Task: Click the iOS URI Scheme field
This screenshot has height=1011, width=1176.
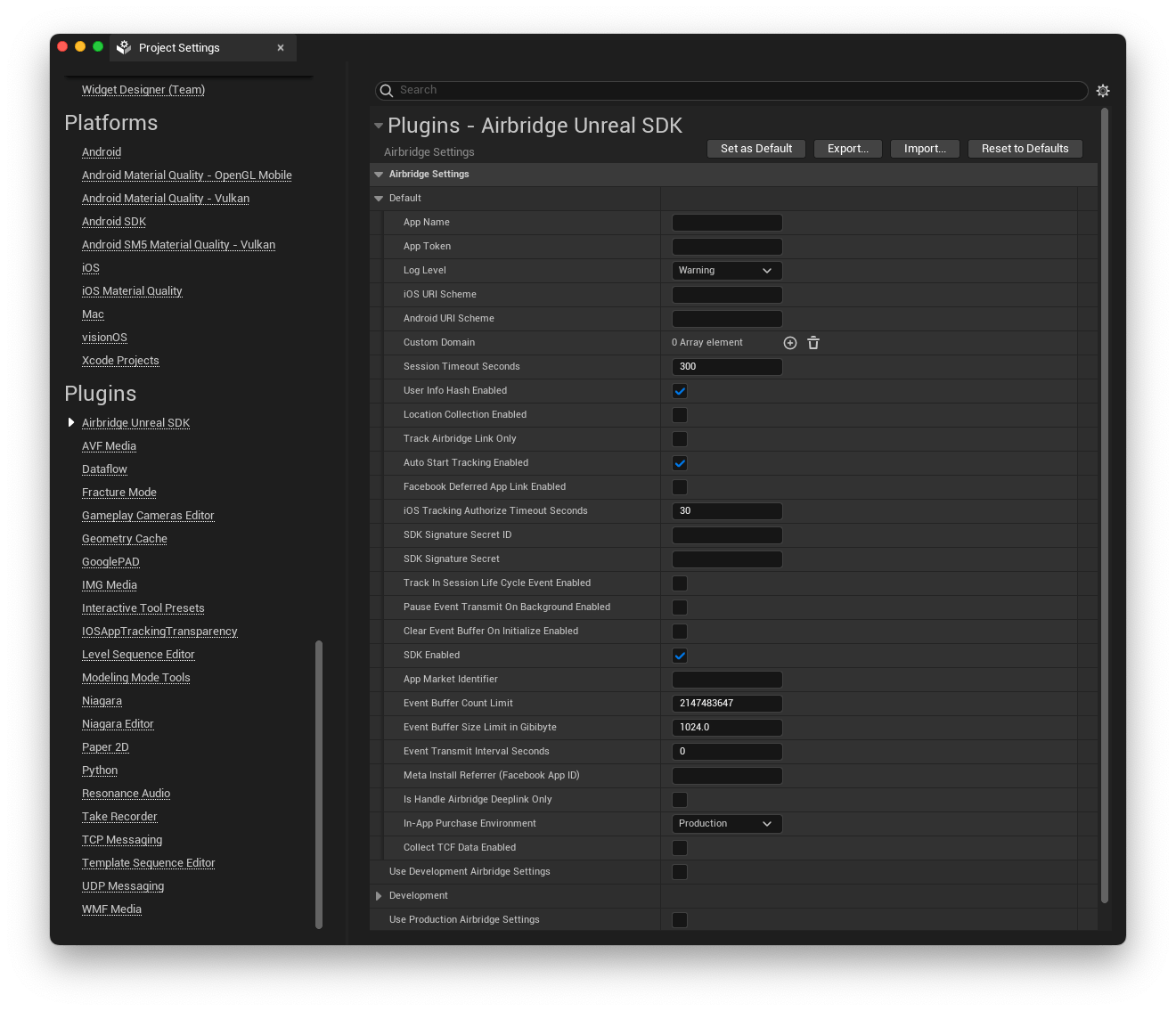Action: click(727, 295)
